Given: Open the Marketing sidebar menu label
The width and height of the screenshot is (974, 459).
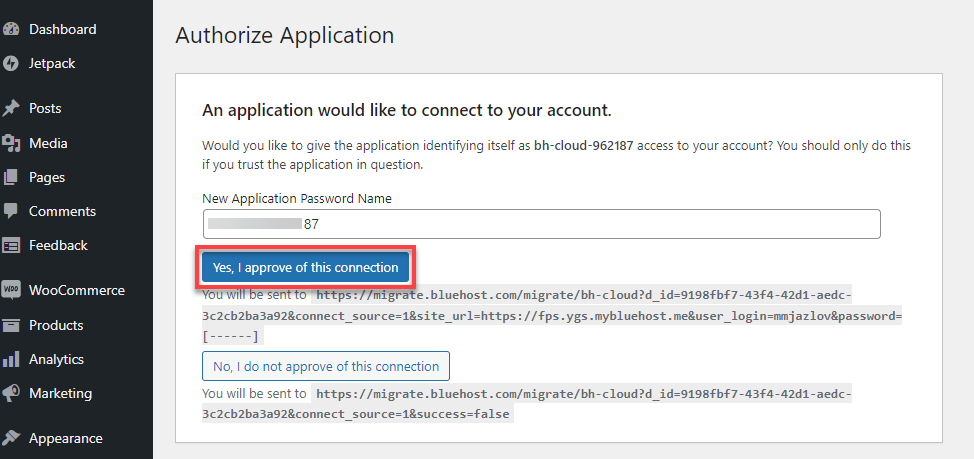Looking at the screenshot, I should pyautogui.click(x=60, y=393).
